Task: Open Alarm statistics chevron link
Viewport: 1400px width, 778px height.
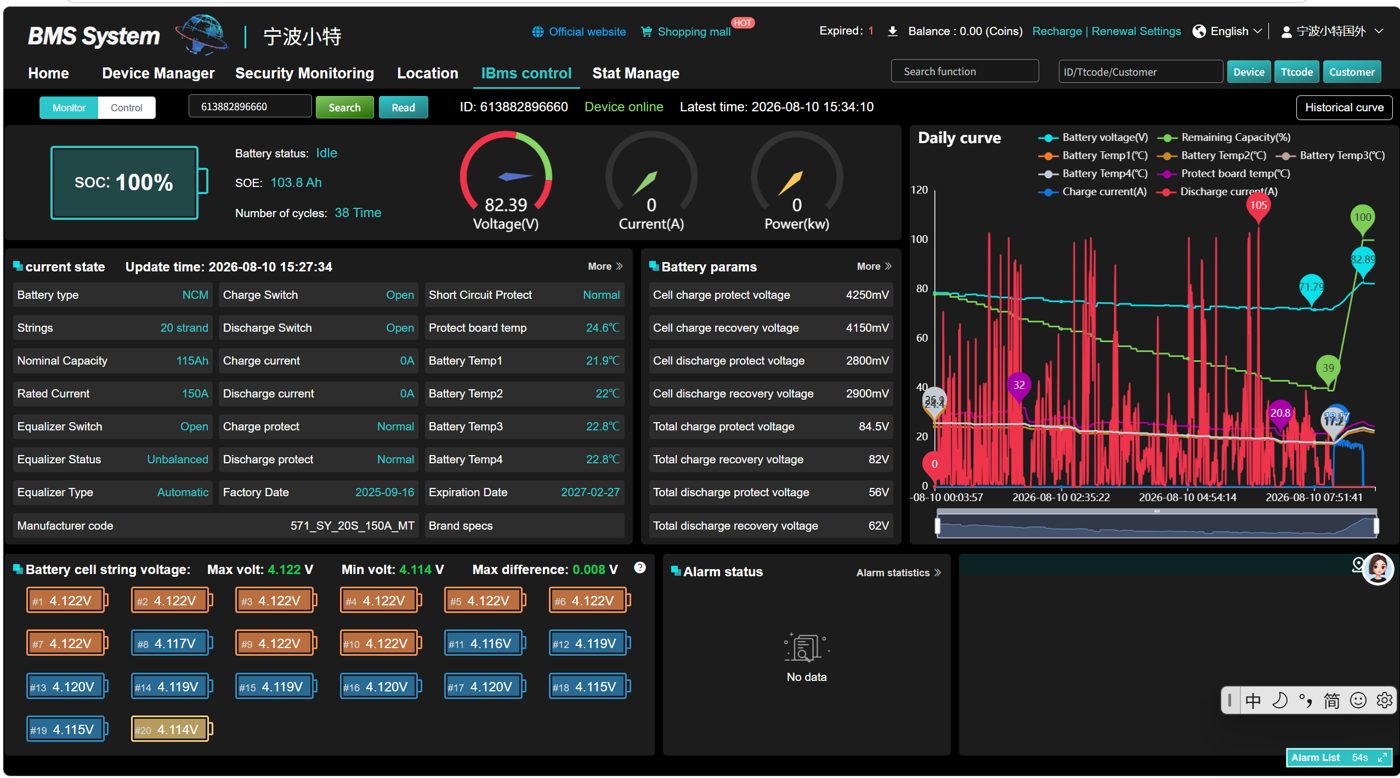Action: [898, 573]
